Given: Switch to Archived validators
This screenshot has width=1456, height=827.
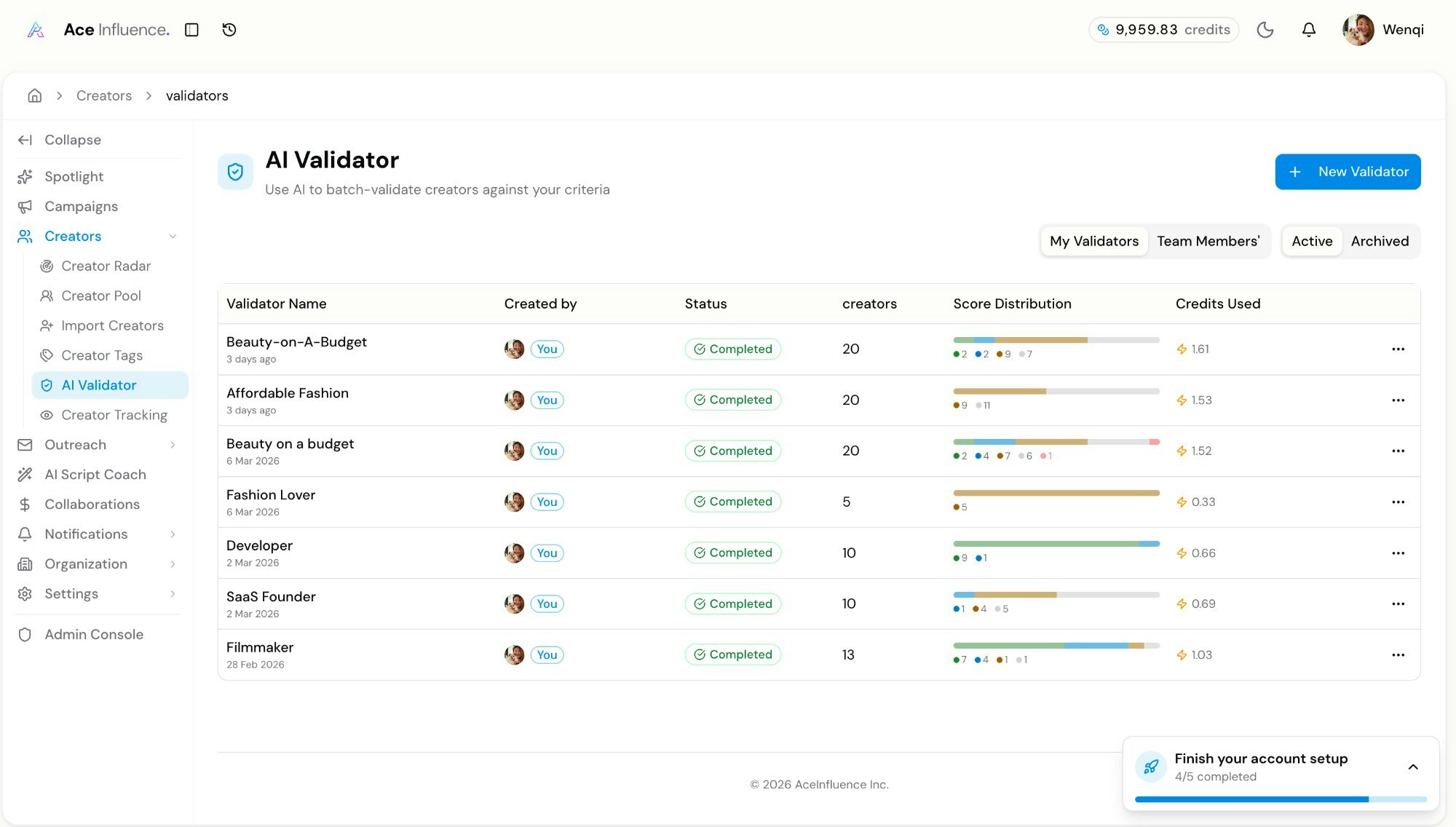Looking at the screenshot, I should click(1380, 241).
